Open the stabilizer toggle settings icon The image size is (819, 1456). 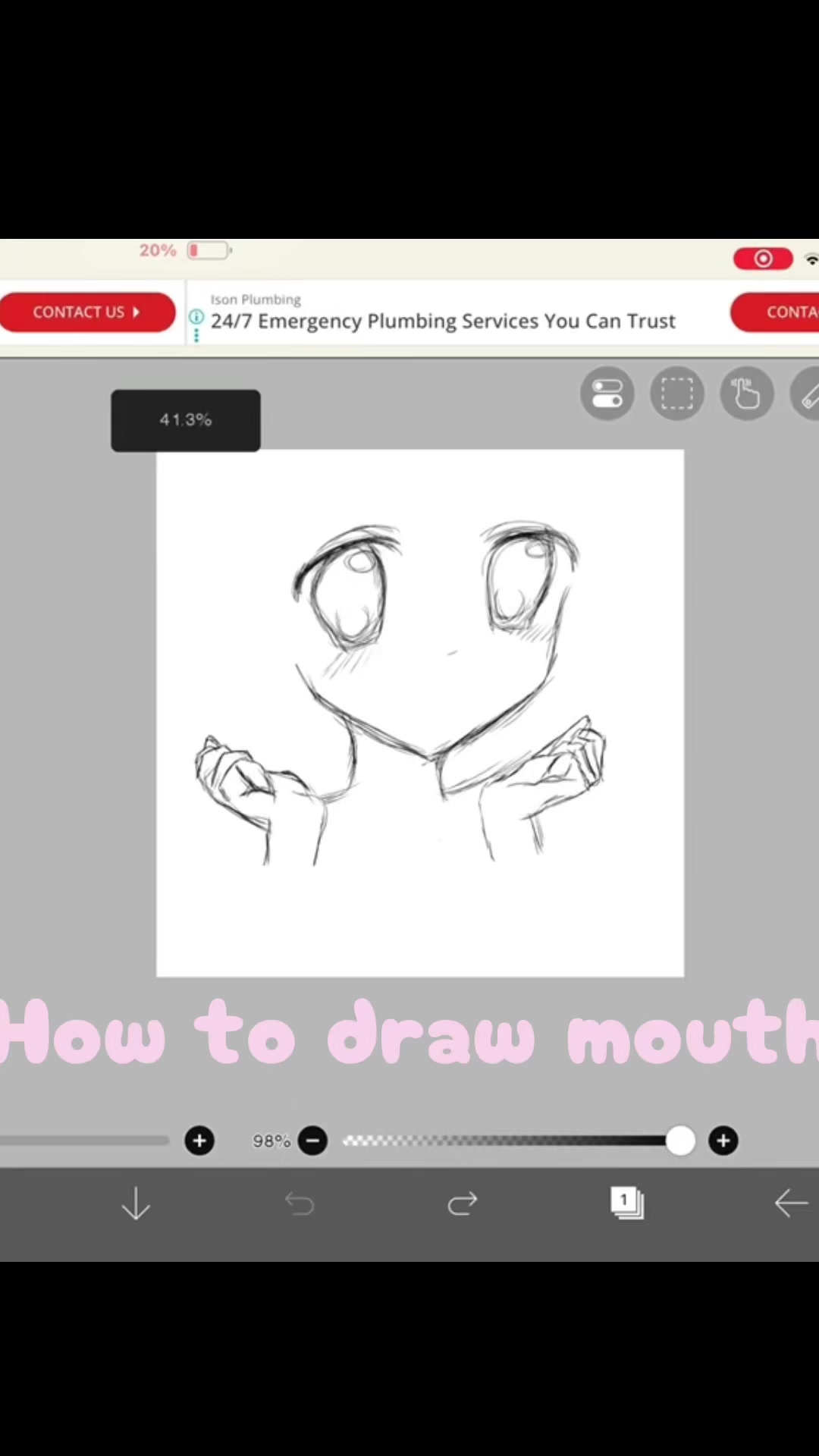point(607,394)
